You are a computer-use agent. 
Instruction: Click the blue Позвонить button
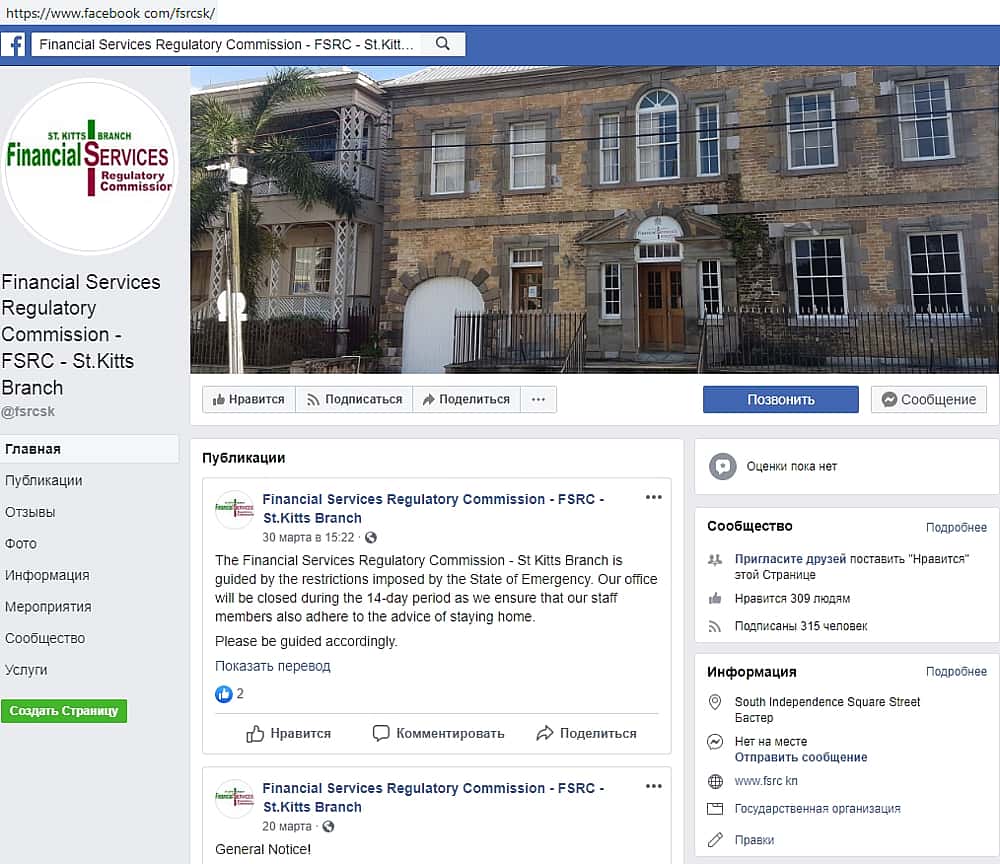pyautogui.click(x=781, y=399)
